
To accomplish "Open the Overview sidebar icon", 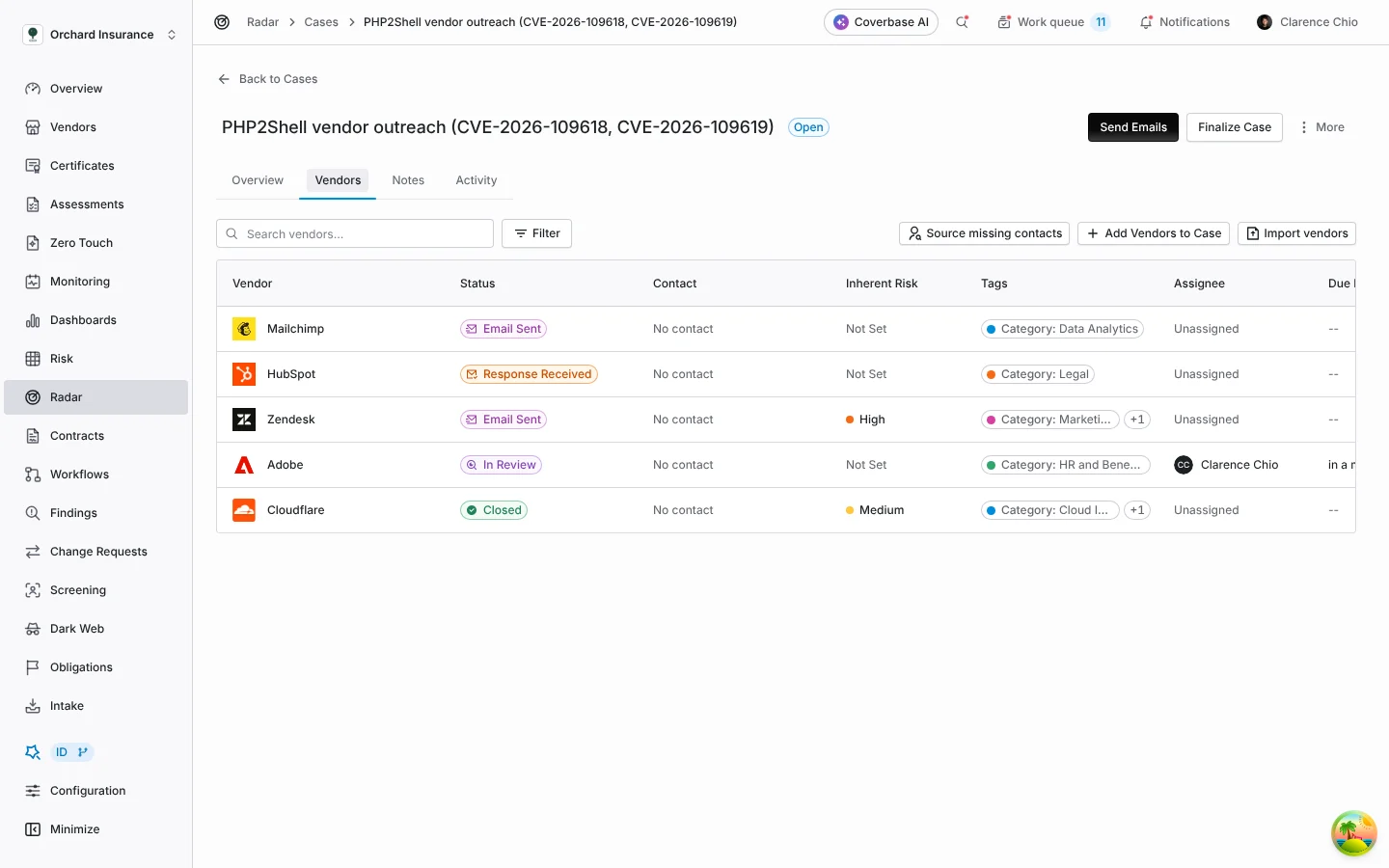I will (33, 89).
